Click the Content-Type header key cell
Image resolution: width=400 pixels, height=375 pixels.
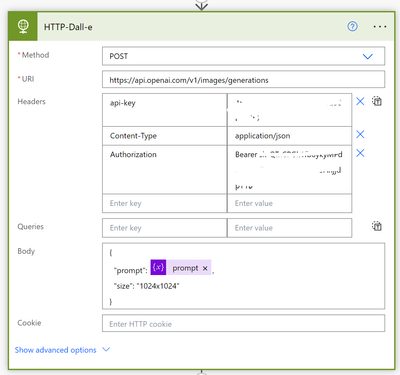(x=164, y=136)
